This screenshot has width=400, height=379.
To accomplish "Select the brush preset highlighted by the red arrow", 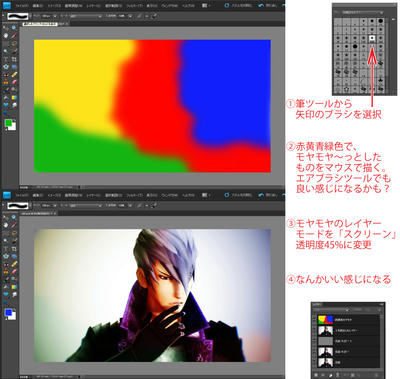I will pyautogui.click(x=372, y=38).
